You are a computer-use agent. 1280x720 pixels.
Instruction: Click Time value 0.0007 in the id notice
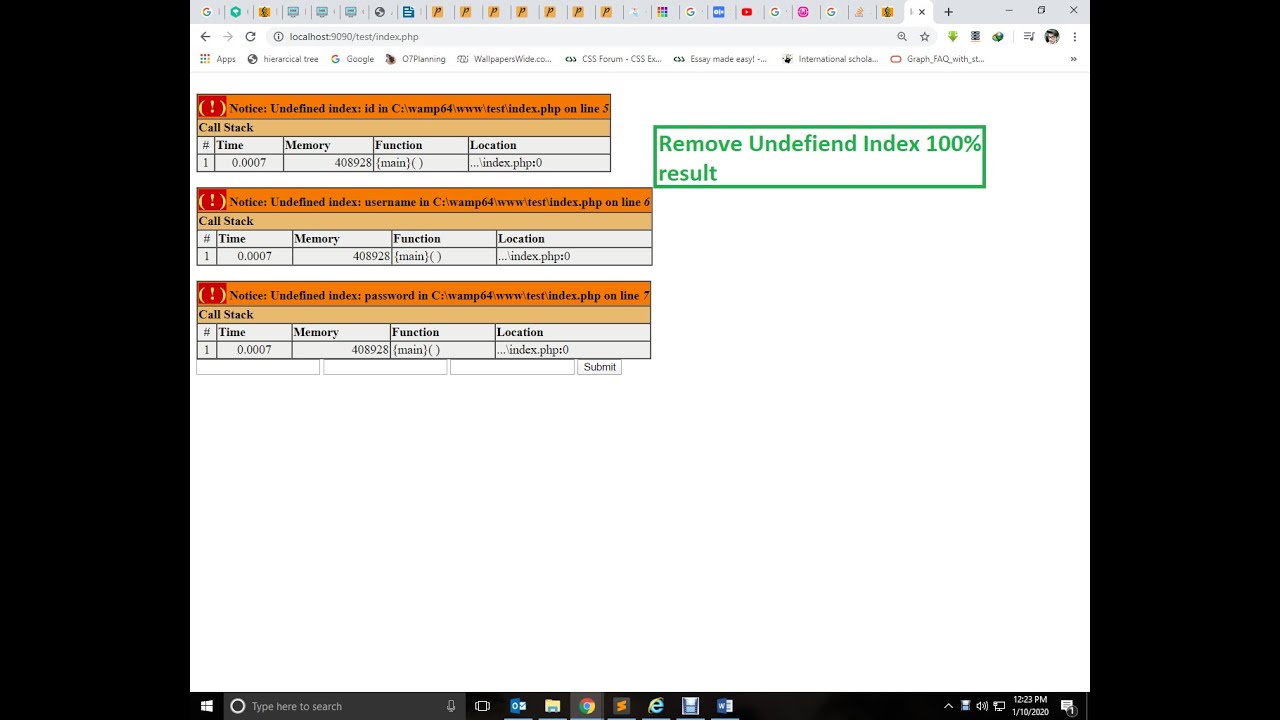point(249,163)
